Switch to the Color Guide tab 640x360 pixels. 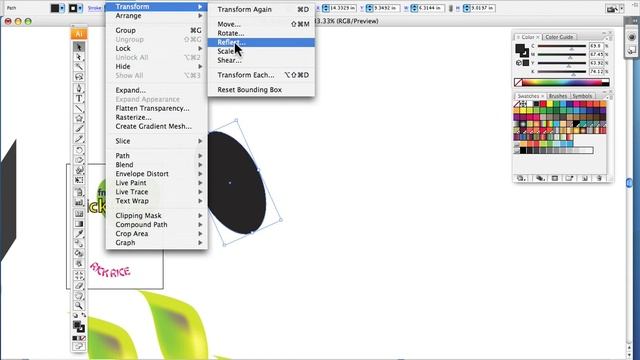[559, 37]
